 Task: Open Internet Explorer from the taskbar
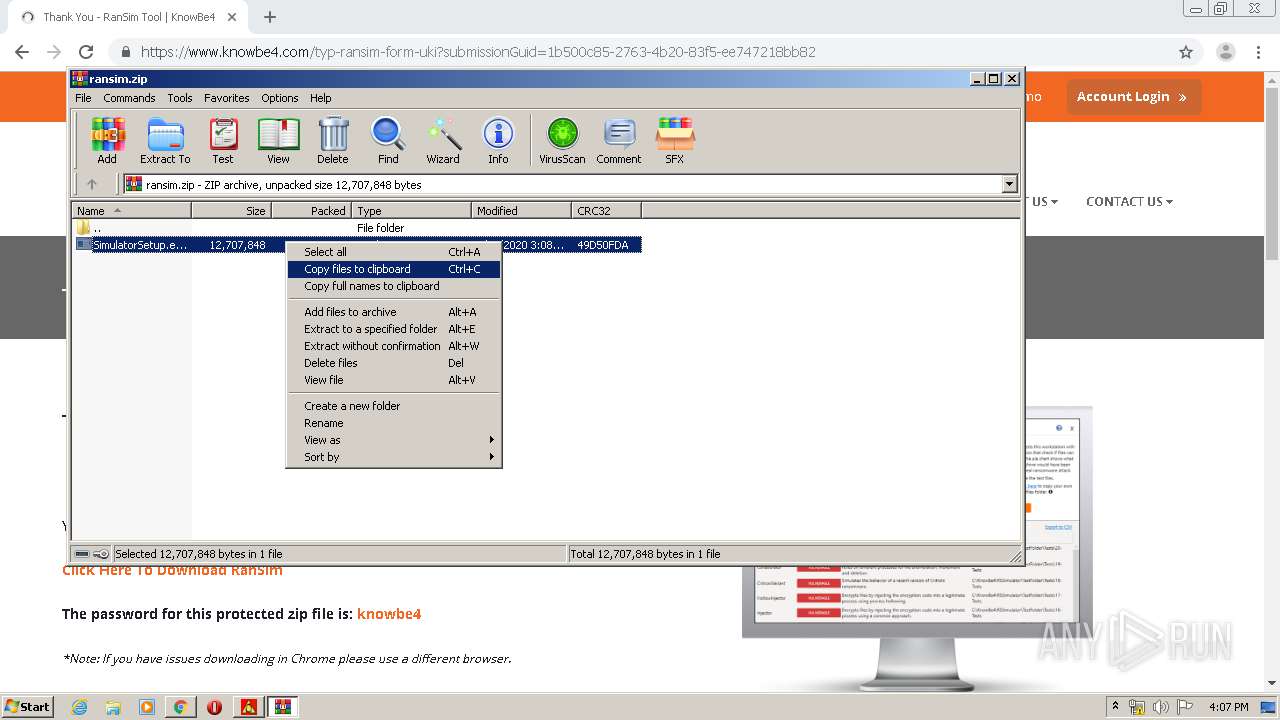(x=79, y=707)
